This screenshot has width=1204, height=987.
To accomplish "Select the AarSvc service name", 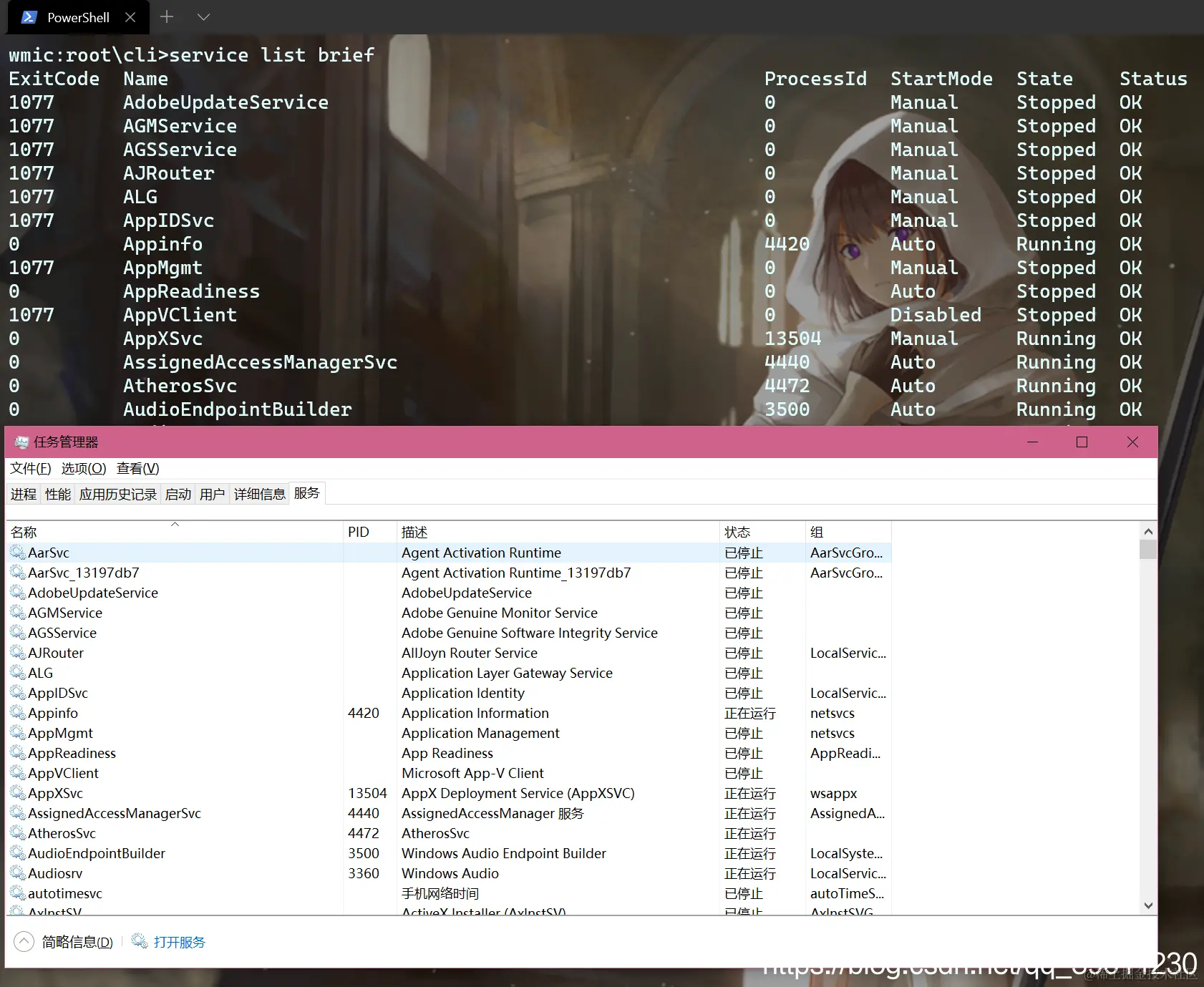I will tap(49, 553).
